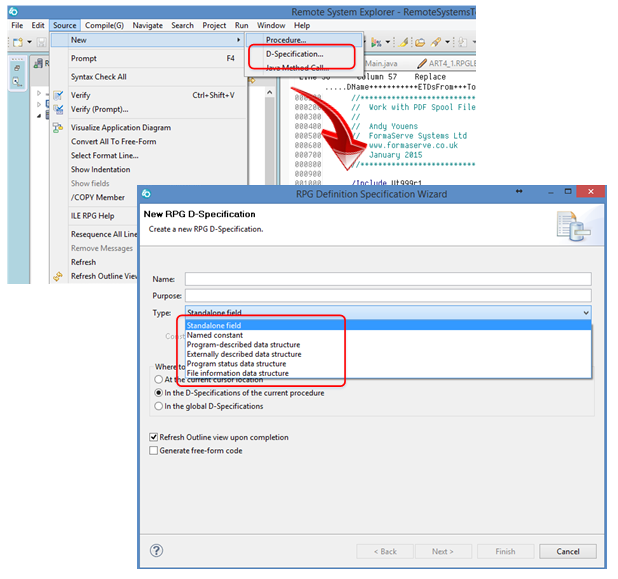
Task: Click the RPG wizard title bar icon
Action: [x=146, y=193]
